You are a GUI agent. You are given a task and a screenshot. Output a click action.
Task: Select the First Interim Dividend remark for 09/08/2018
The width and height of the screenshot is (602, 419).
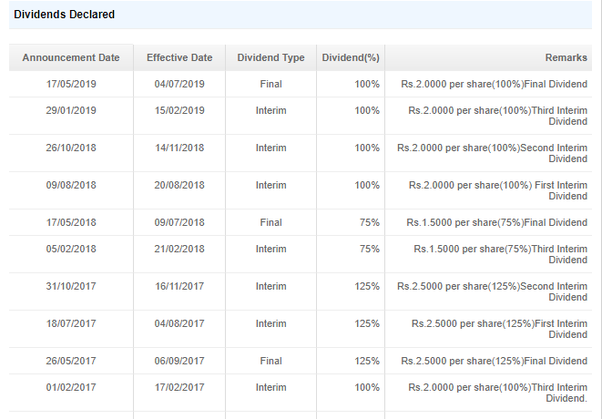tap(498, 190)
